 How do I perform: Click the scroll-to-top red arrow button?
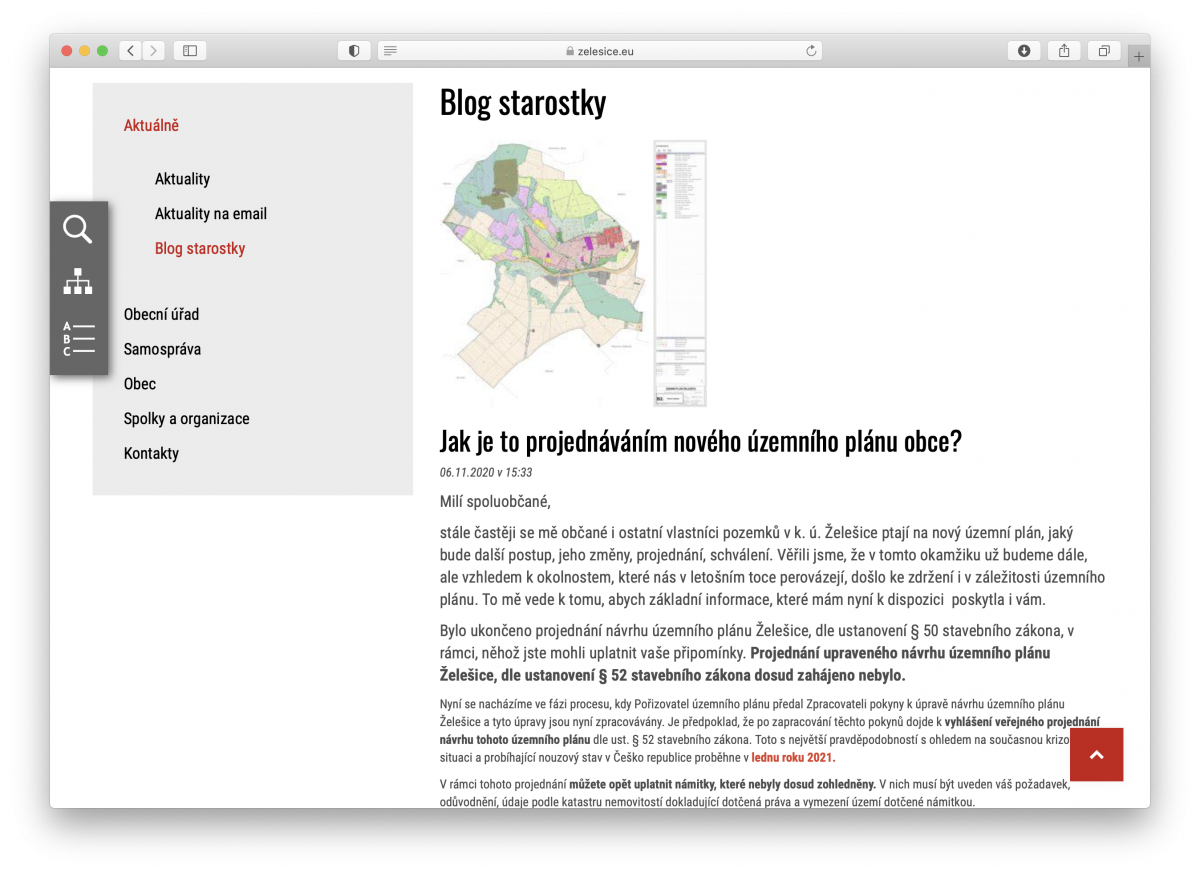(x=1096, y=754)
